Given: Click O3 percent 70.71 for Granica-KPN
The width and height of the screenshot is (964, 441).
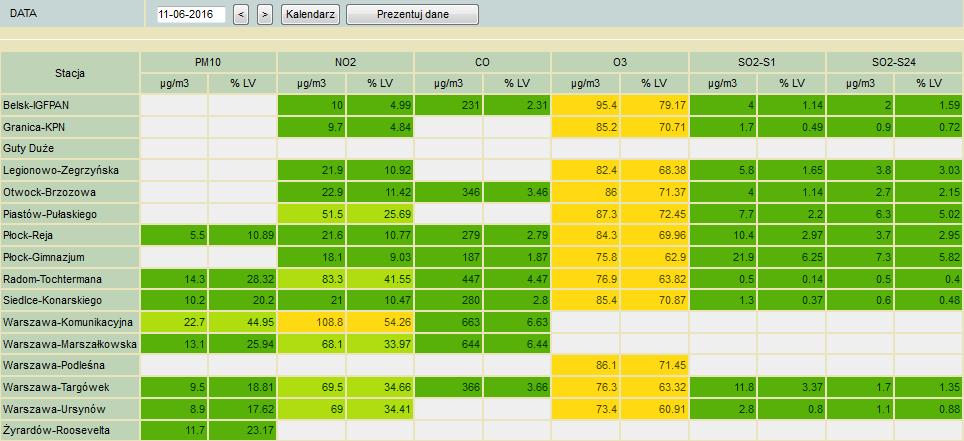Looking at the screenshot, I should tap(654, 127).
